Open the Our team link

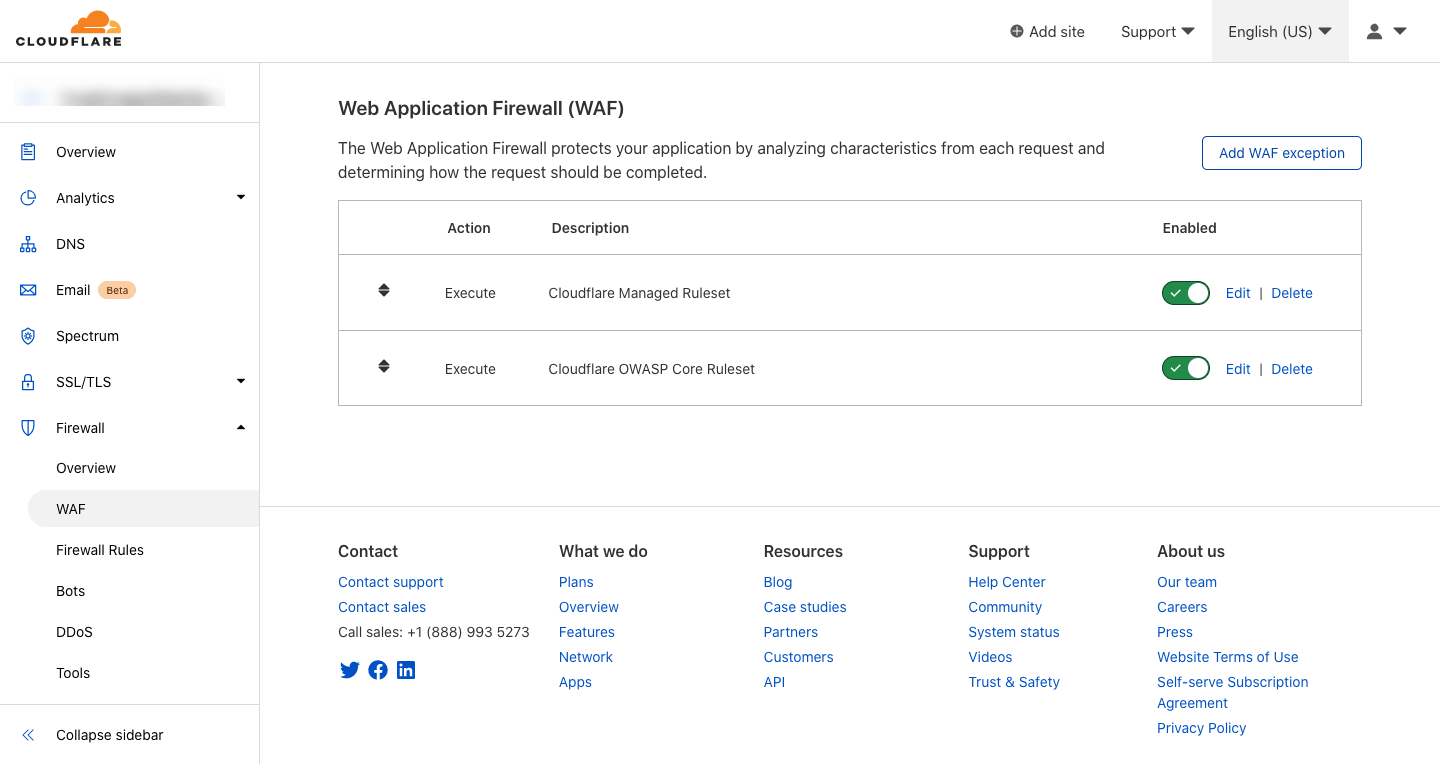[1187, 582]
